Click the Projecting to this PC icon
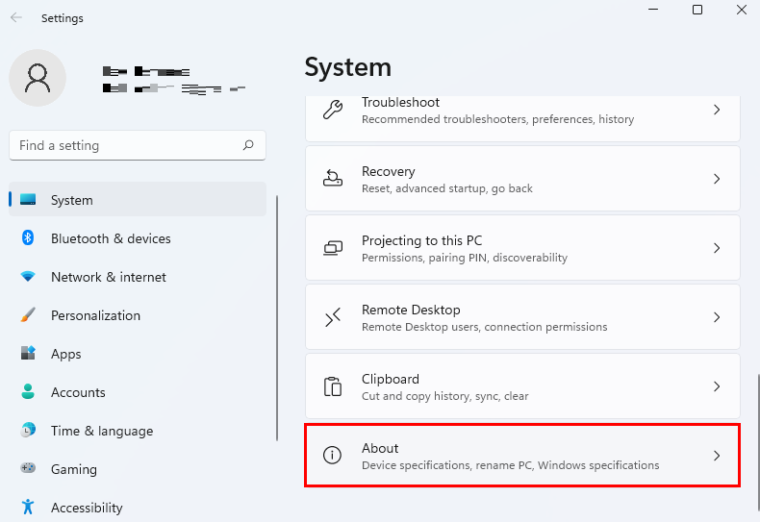Screen dimensions: 760x522 click(x=332, y=248)
